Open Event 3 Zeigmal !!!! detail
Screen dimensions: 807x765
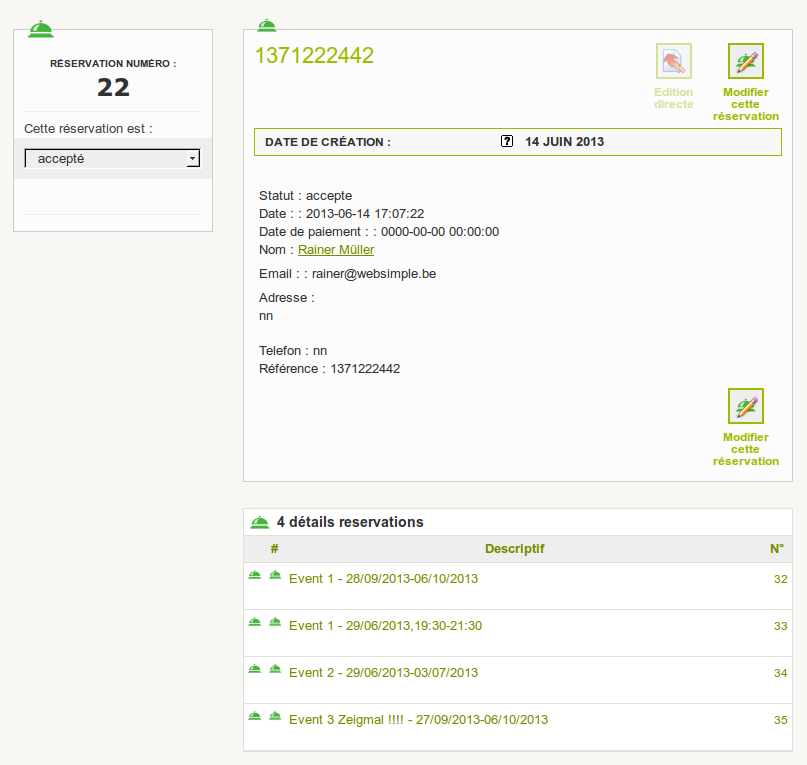click(x=418, y=720)
